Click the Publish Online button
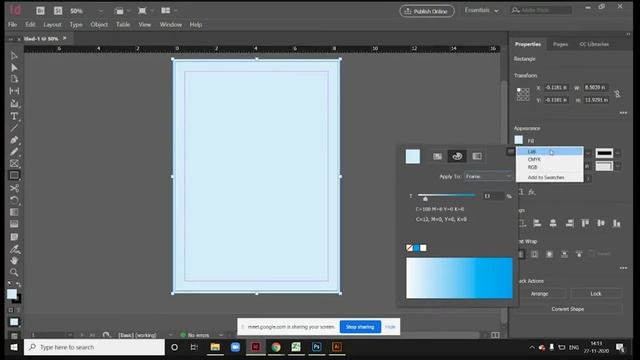640x360 pixels. (427, 11)
